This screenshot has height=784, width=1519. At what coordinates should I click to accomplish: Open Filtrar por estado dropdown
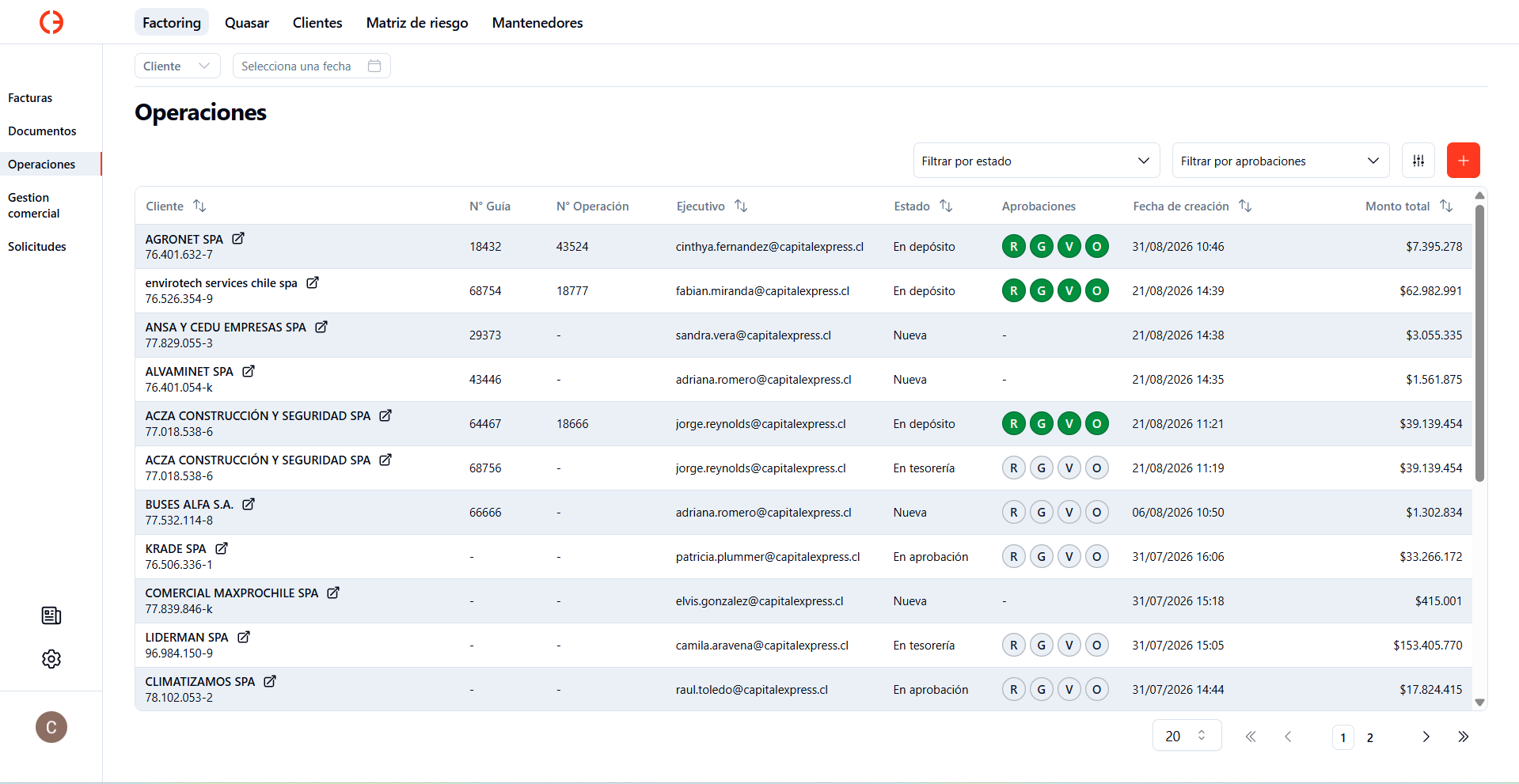tap(1036, 161)
